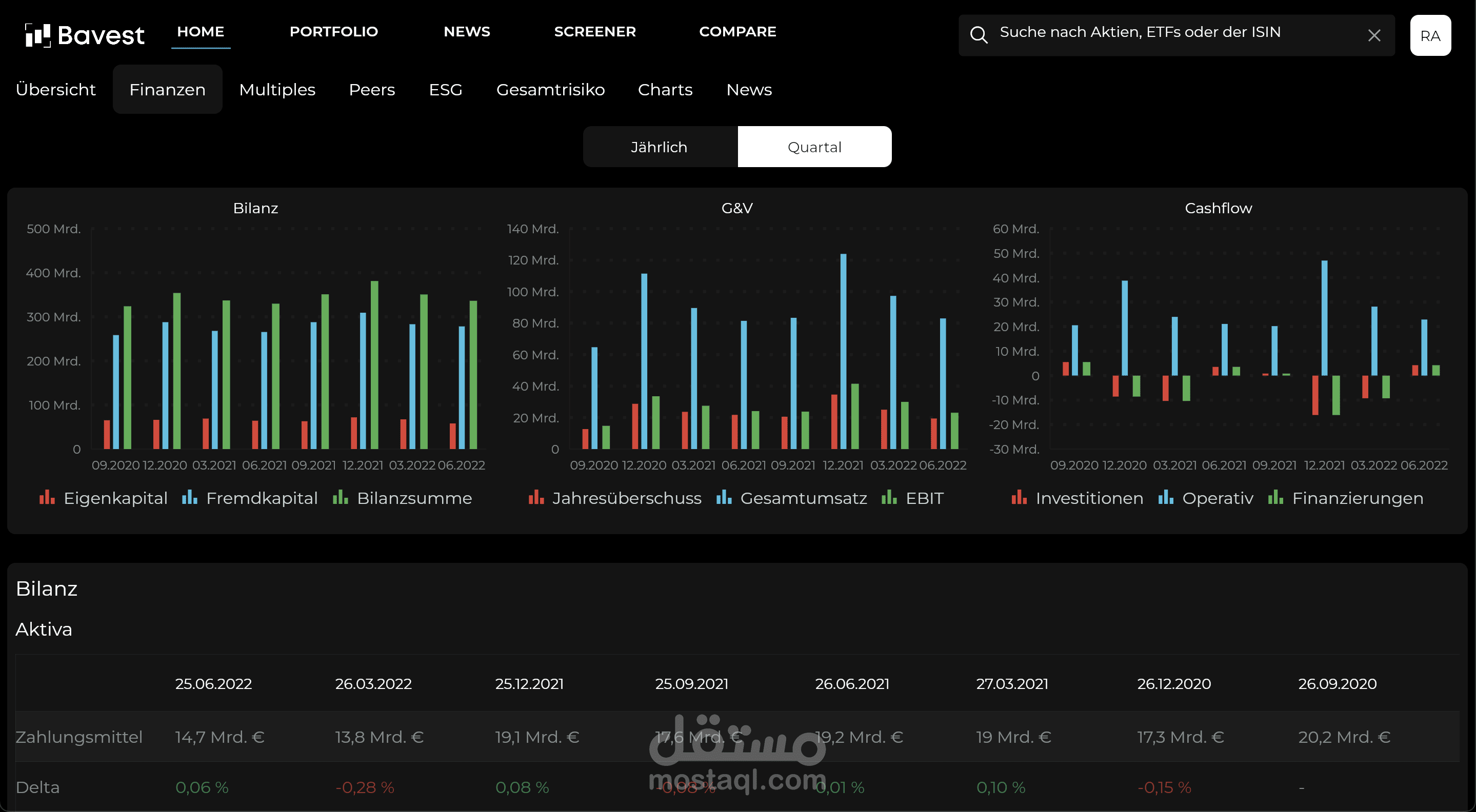Select the Quartal period toggle
The image size is (1476, 812).
(813, 147)
